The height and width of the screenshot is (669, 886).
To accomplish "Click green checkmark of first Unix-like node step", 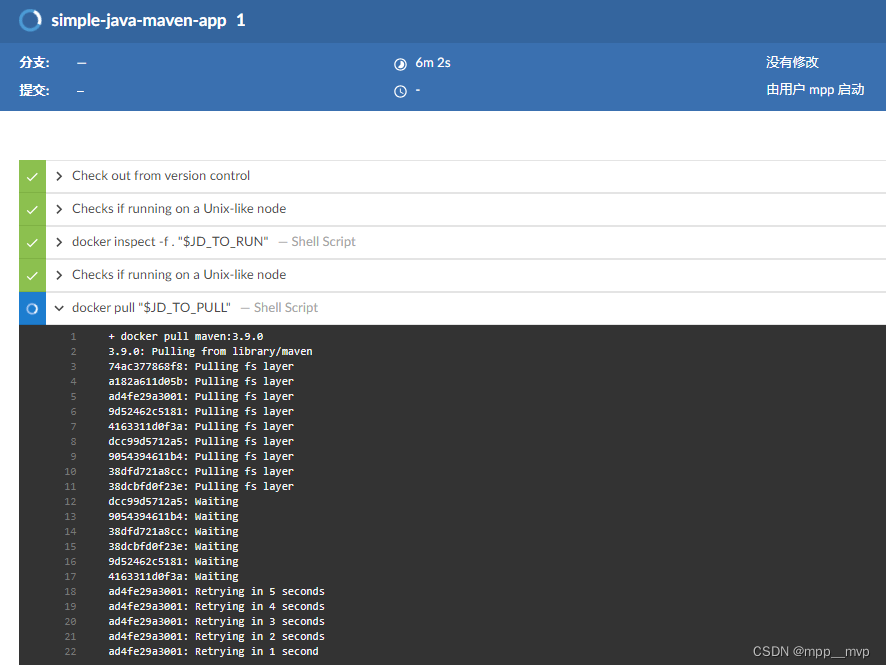I will 32,210.
